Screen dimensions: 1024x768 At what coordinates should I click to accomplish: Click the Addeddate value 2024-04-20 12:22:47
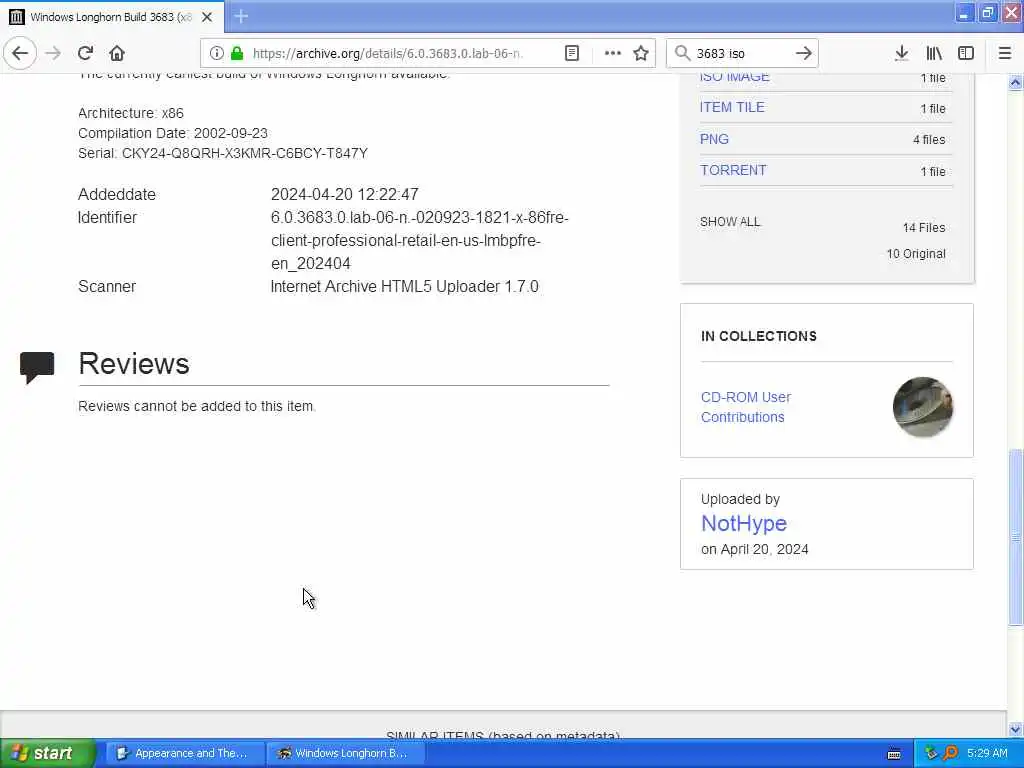point(344,195)
